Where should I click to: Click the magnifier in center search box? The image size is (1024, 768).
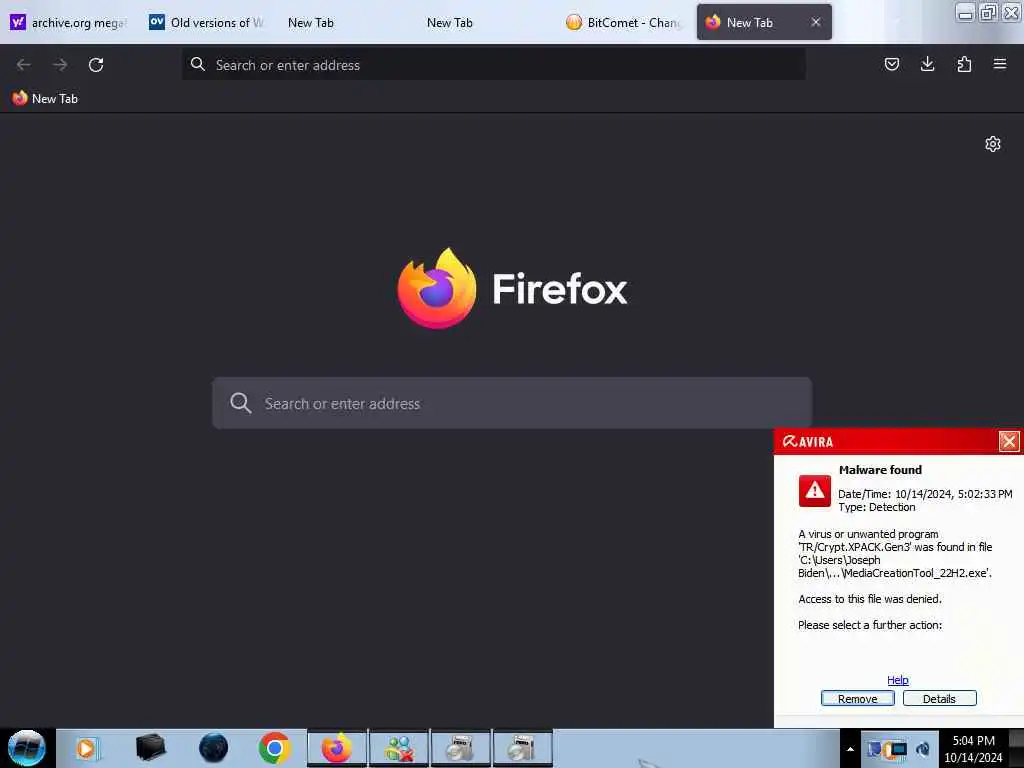click(240, 403)
